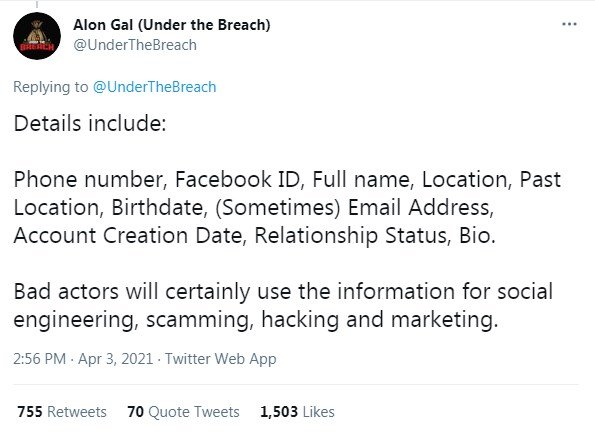Click the "Account Creation Date" phrase
The image size is (595, 437).
tap(128, 236)
